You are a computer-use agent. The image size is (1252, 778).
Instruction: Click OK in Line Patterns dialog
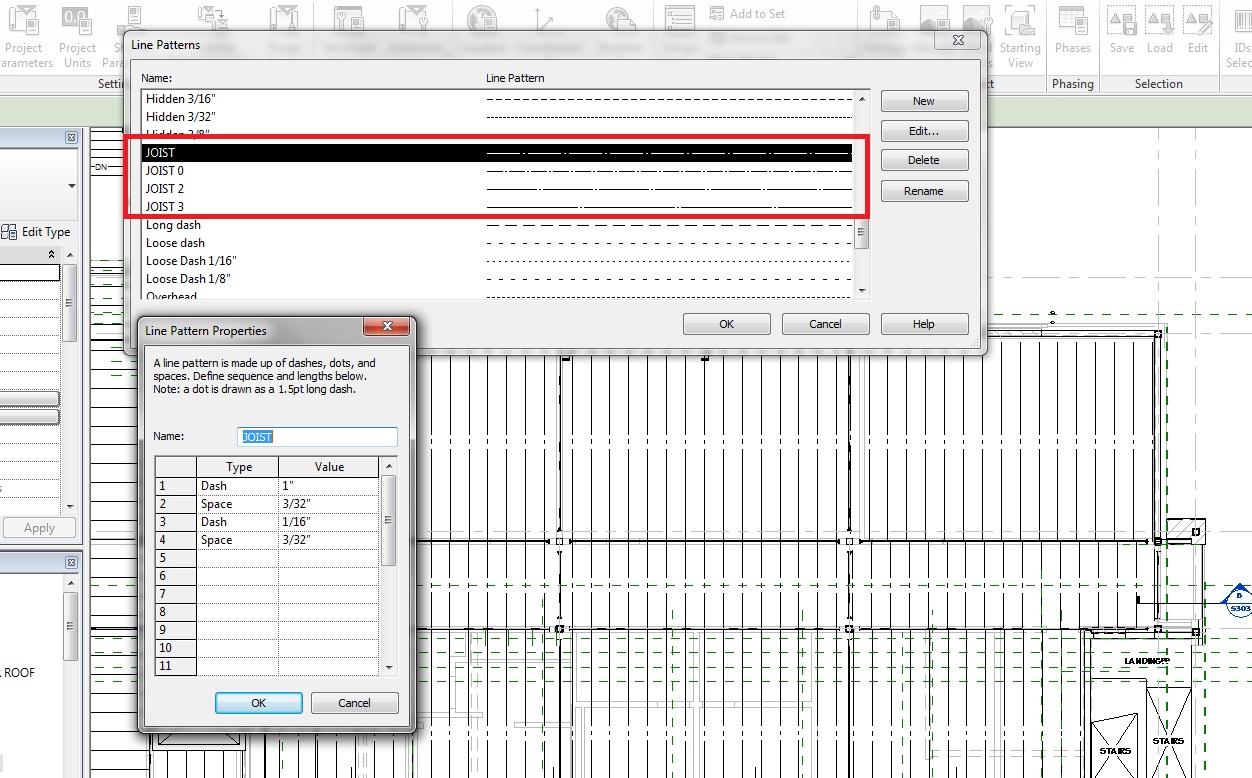(x=726, y=324)
